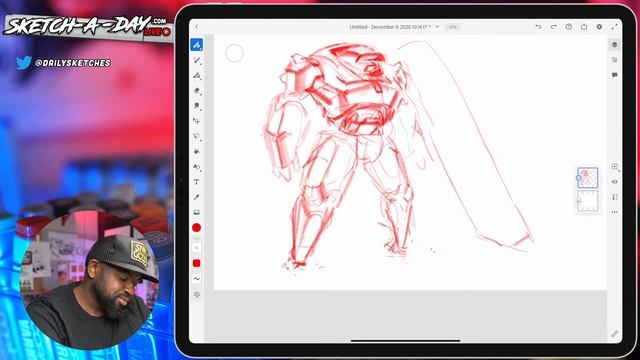Redo the last action
The height and width of the screenshot is (360, 640).
pyautogui.click(x=553, y=27)
